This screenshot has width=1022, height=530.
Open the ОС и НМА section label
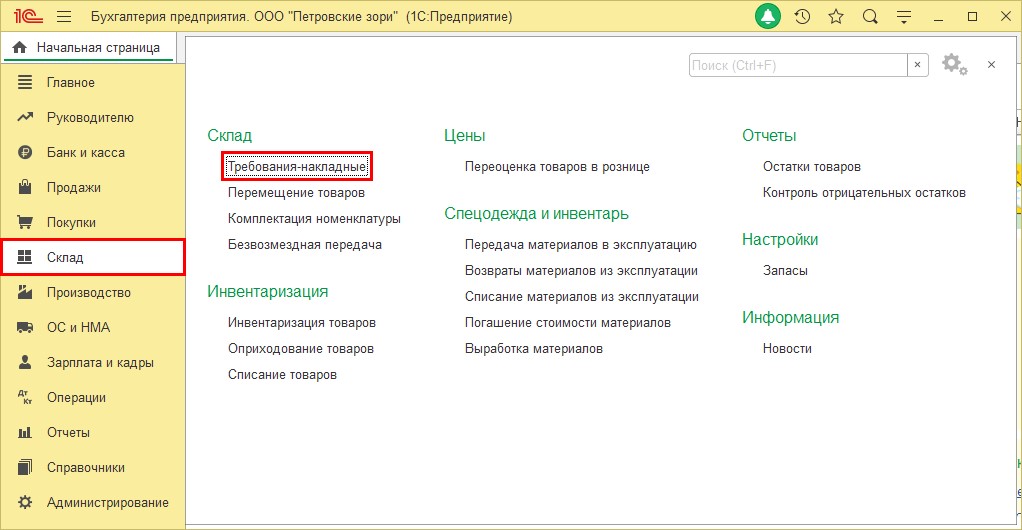(x=78, y=328)
